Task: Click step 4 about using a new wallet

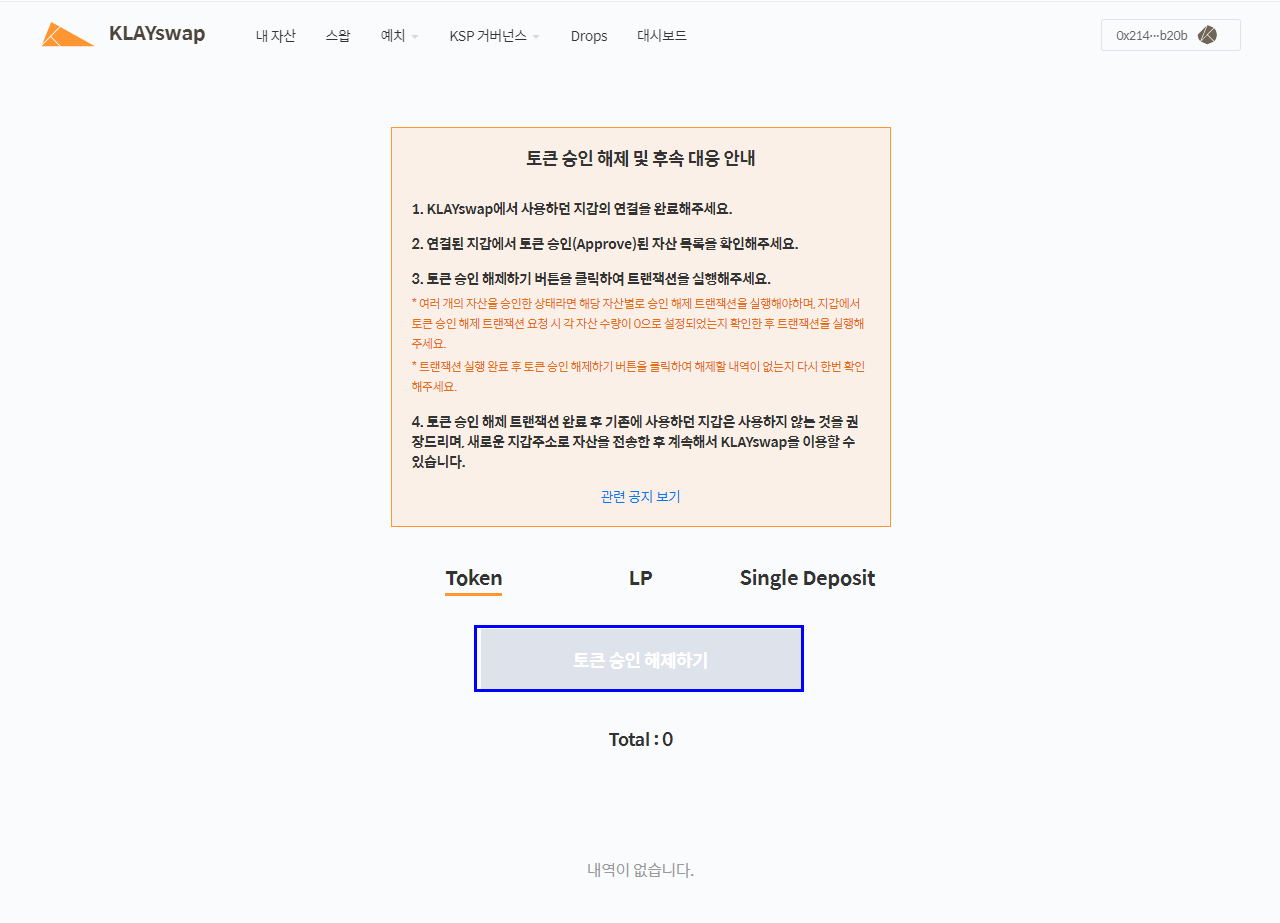Action: click(x=634, y=442)
